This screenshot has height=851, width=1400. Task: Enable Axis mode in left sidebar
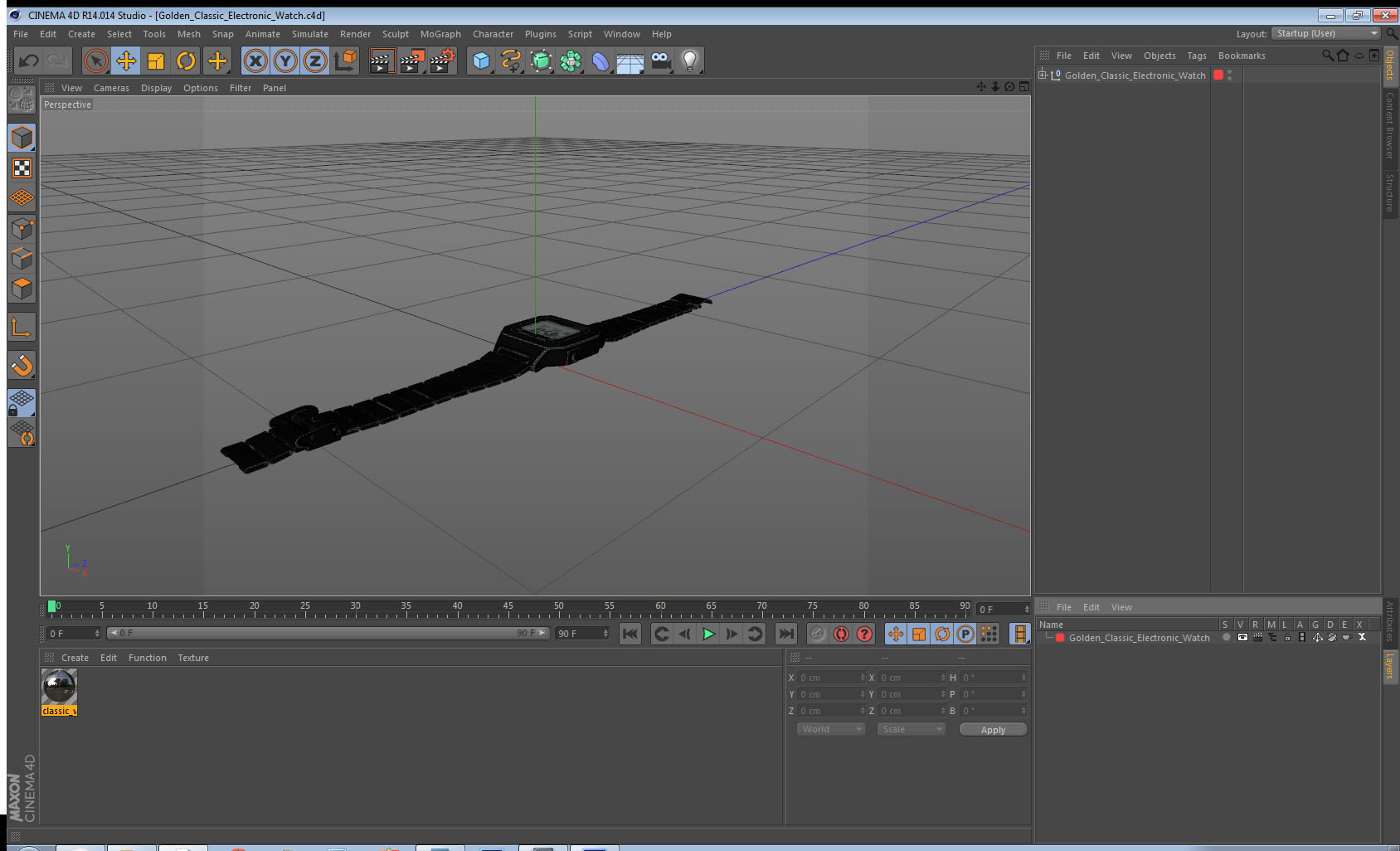click(x=22, y=328)
